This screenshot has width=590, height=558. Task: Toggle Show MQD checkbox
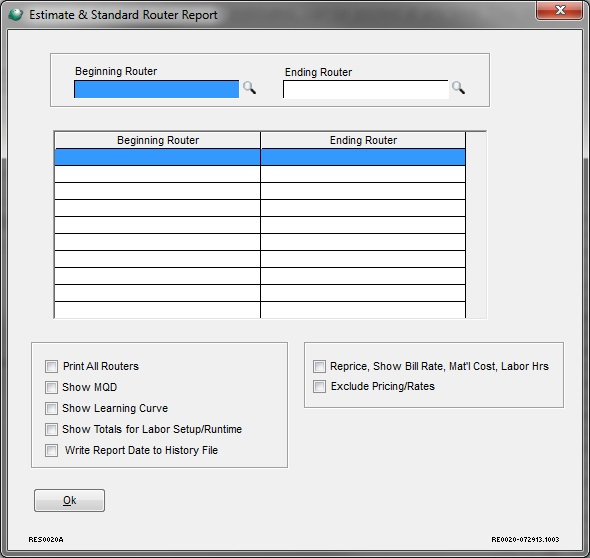[51, 387]
